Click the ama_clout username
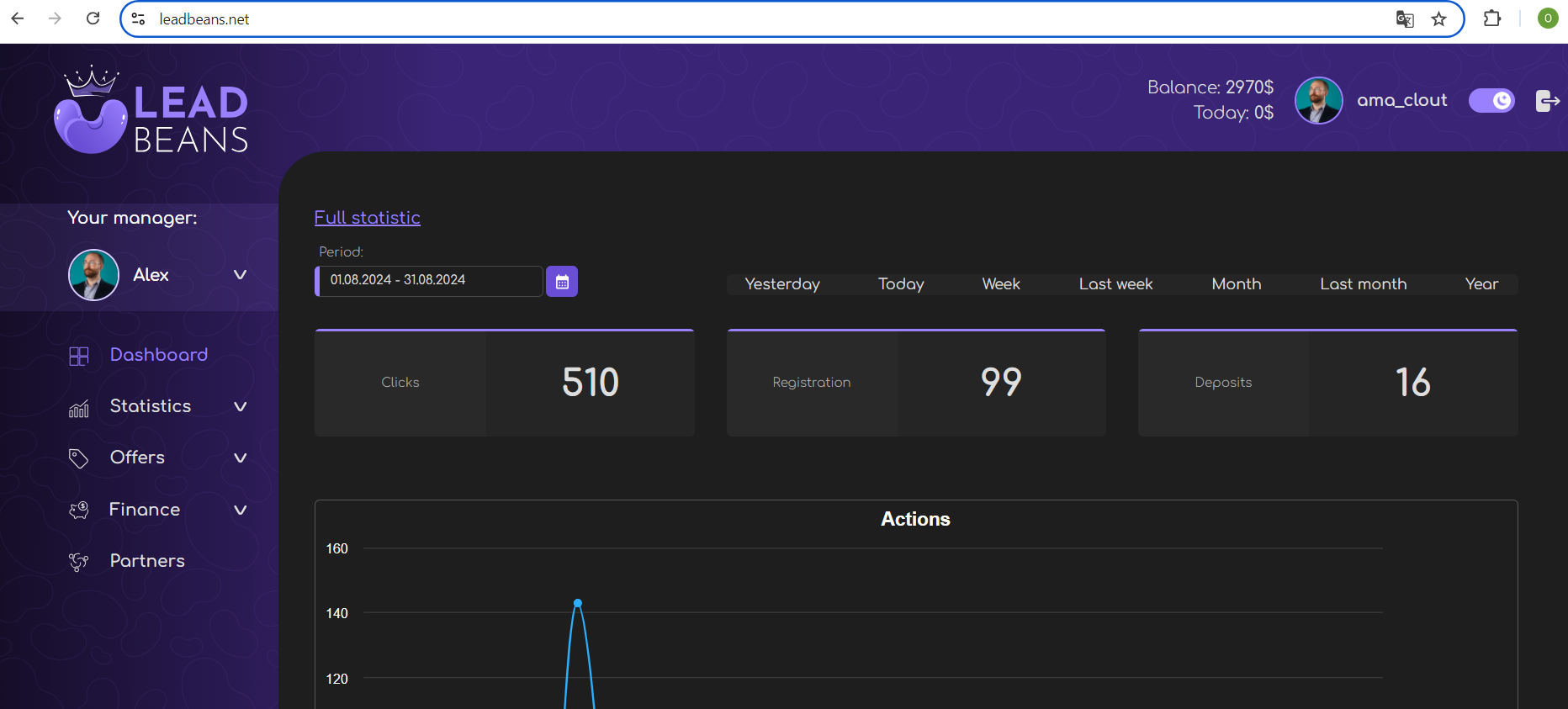 click(x=1401, y=100)
